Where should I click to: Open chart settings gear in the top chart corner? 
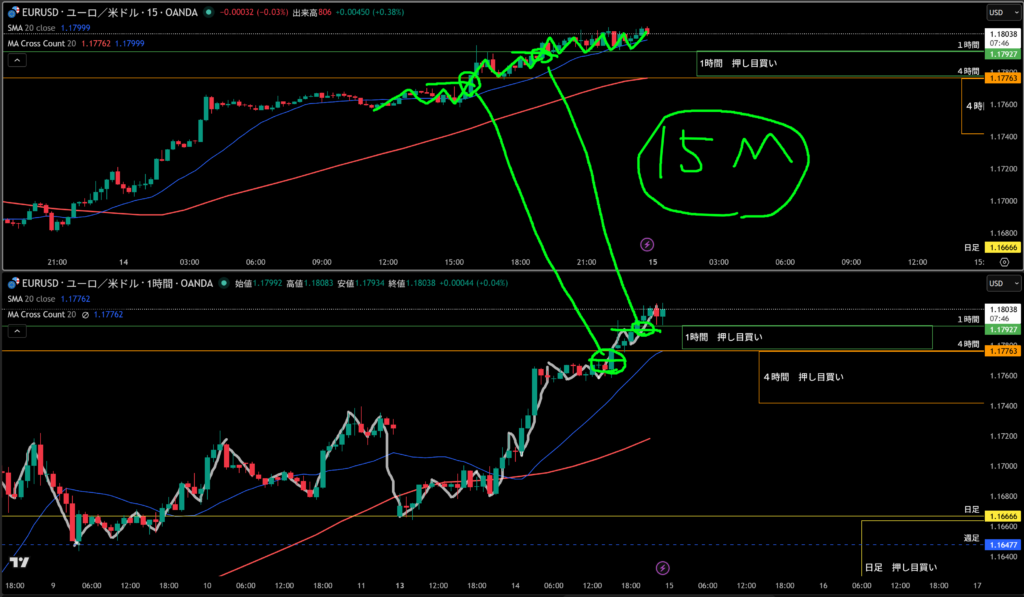point(1004,261)
